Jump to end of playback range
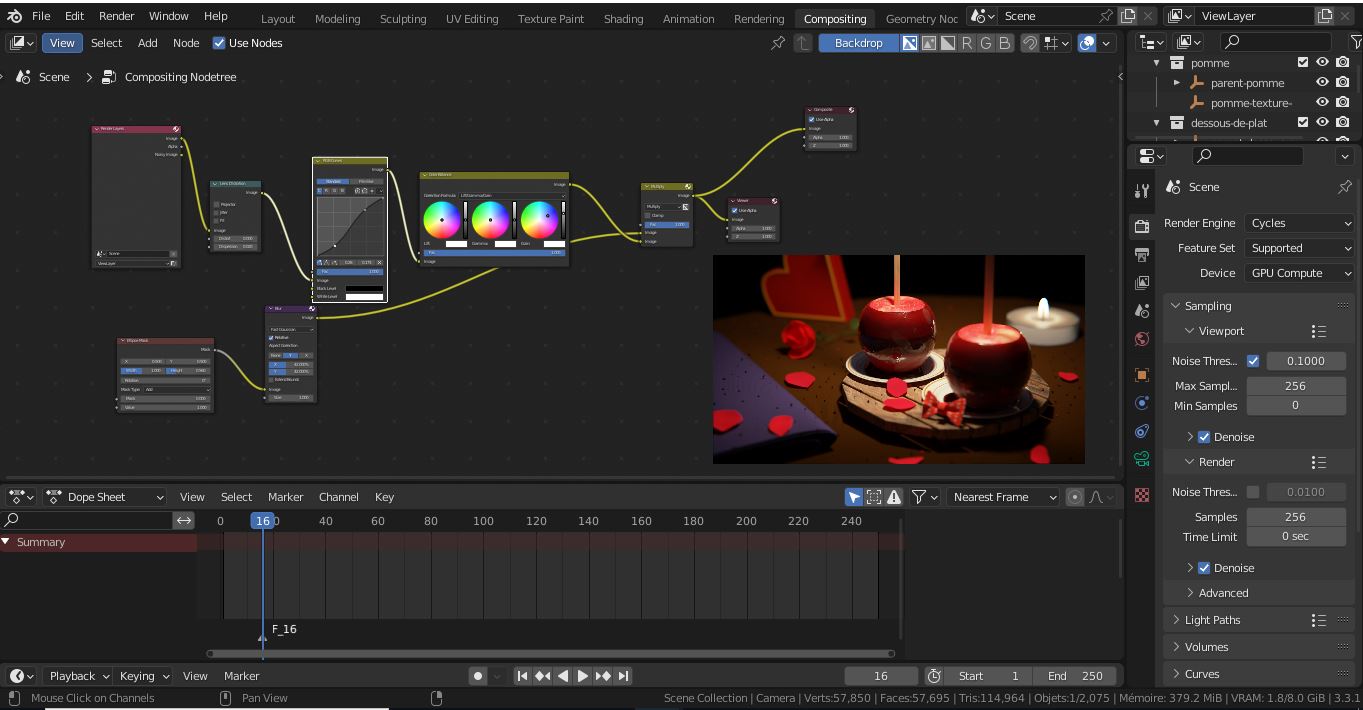1363x710 pixels. pyautogui.click(x=621, y=675)
